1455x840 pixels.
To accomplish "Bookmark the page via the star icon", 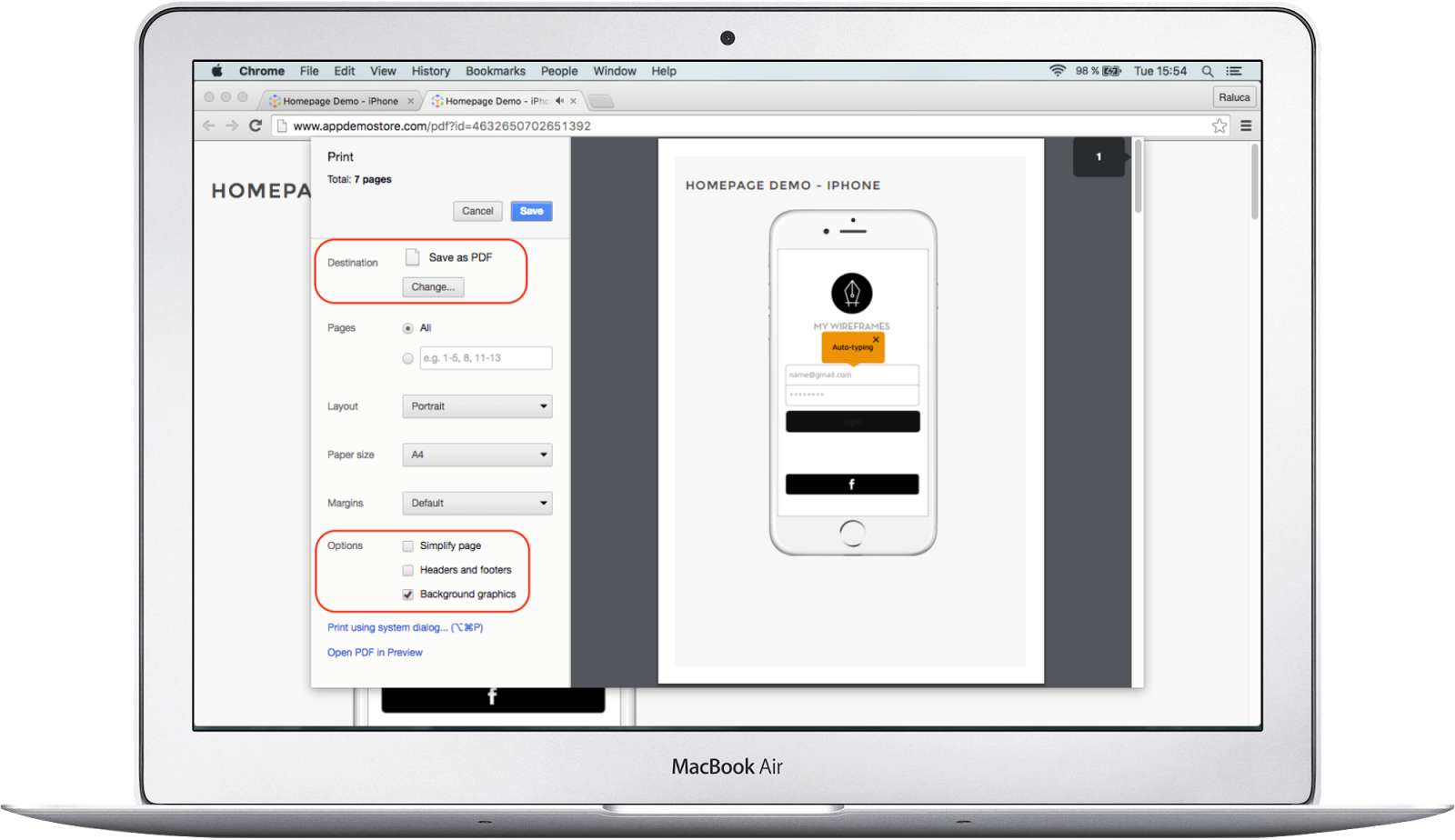I will tap(1219, 125).
